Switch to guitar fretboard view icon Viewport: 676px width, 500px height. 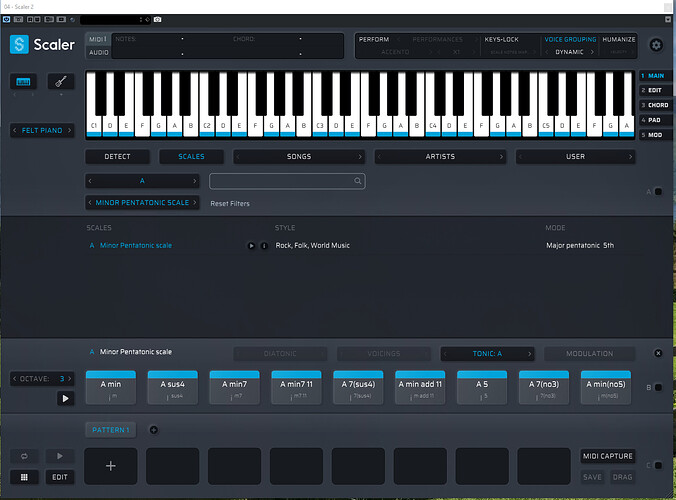61,81
